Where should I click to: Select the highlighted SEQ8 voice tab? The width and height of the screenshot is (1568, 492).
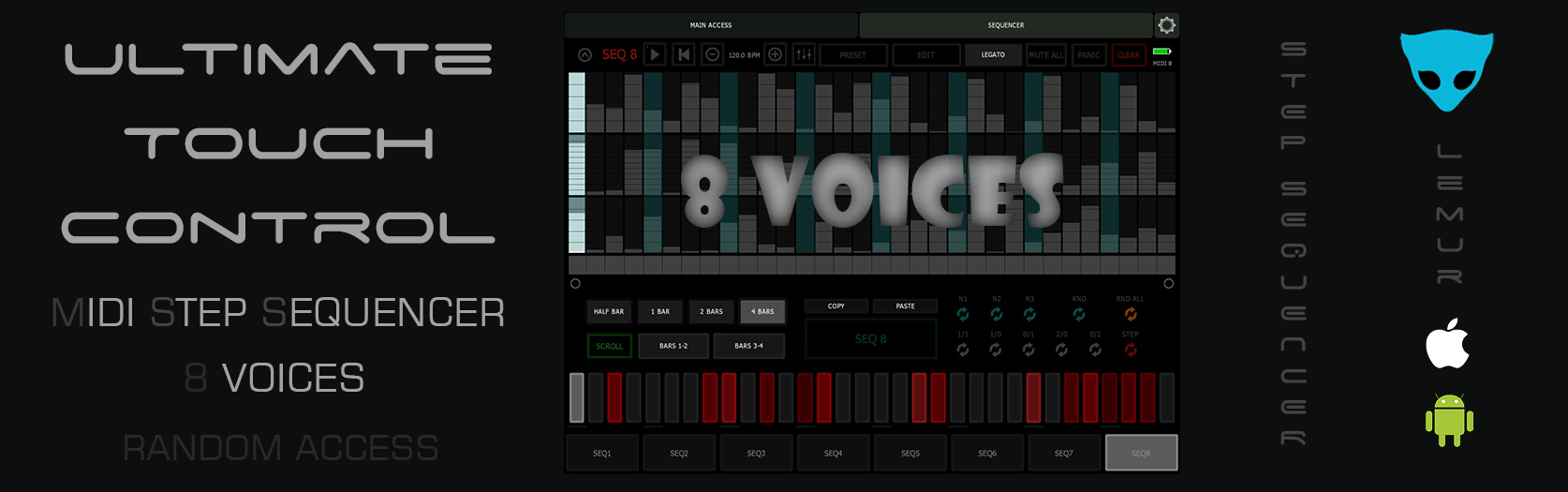[x=1141, y=454]
